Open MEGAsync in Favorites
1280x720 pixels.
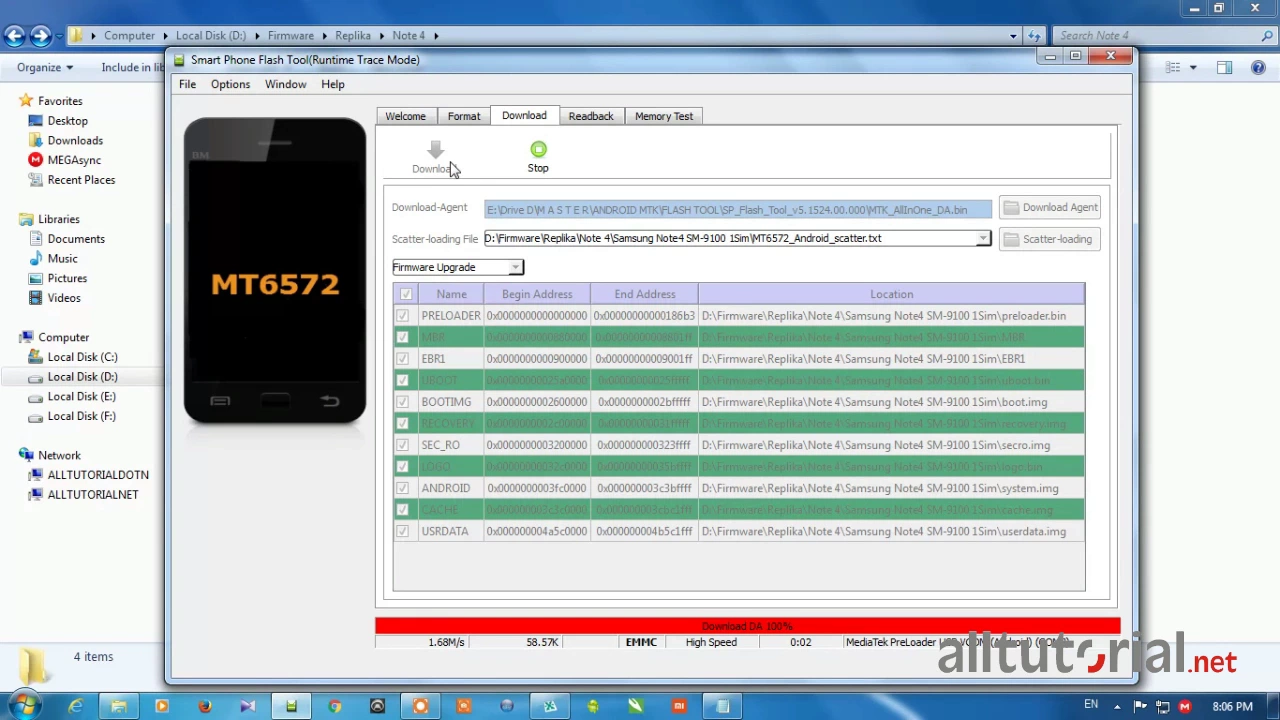pyautogui.click(x=74, y=160)
